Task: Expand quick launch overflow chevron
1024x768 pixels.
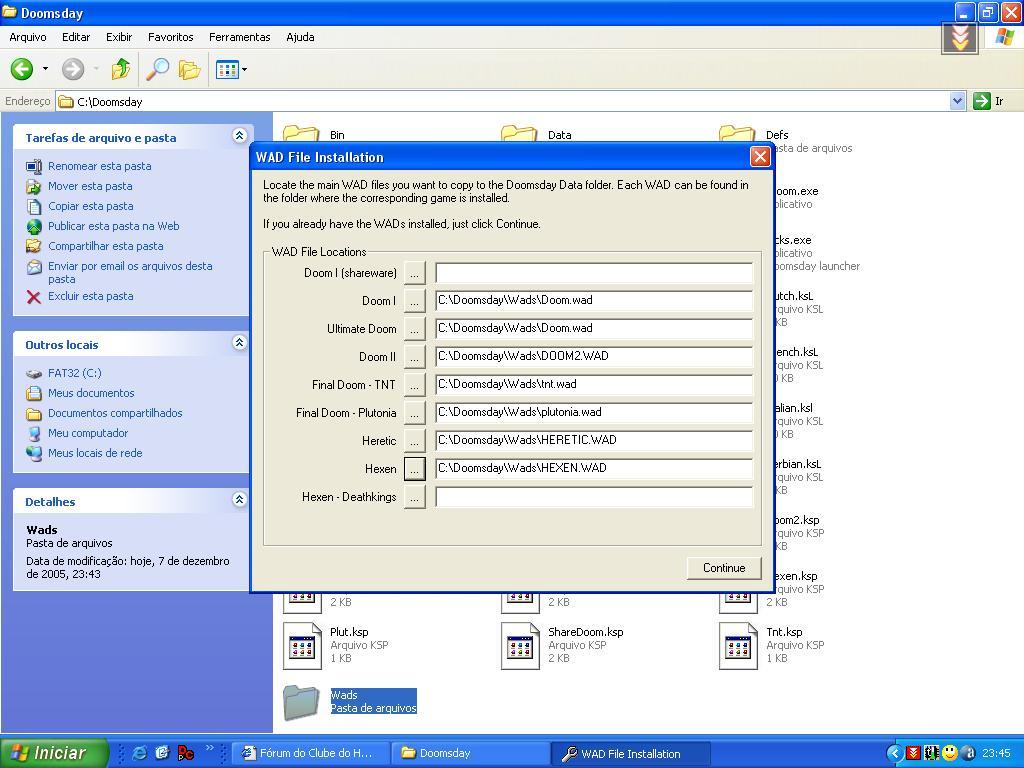Action: point(210,748)
